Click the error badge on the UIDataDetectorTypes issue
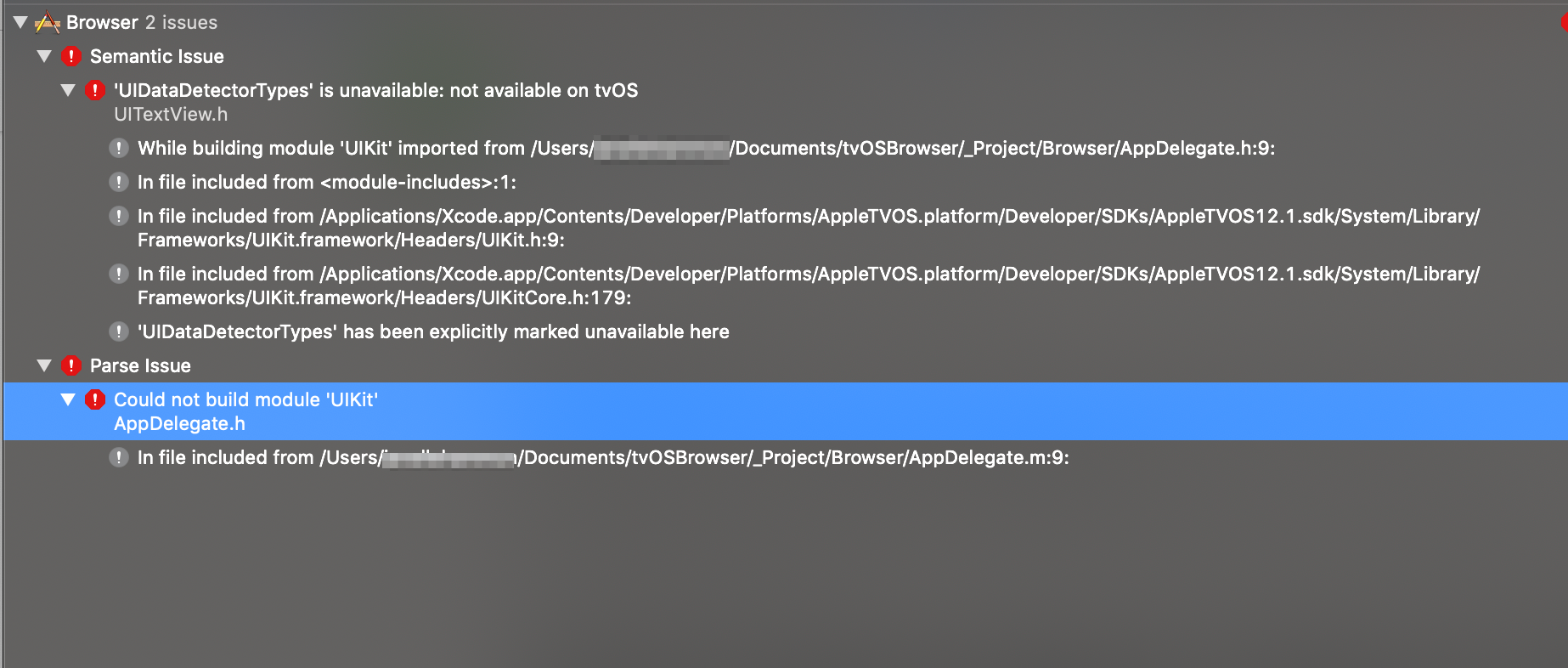The width and height of the screenshot is (1568, 668). click(94, 89)
